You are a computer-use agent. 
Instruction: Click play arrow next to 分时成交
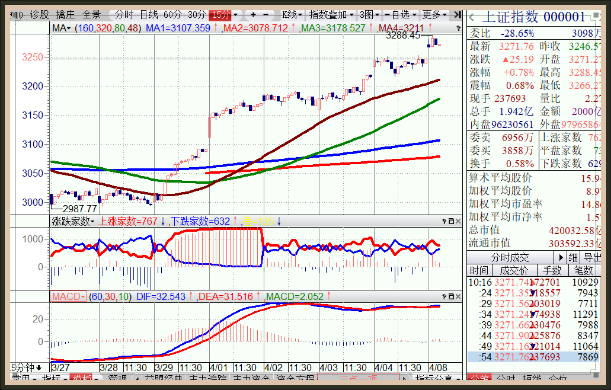(x=560, y=258)
